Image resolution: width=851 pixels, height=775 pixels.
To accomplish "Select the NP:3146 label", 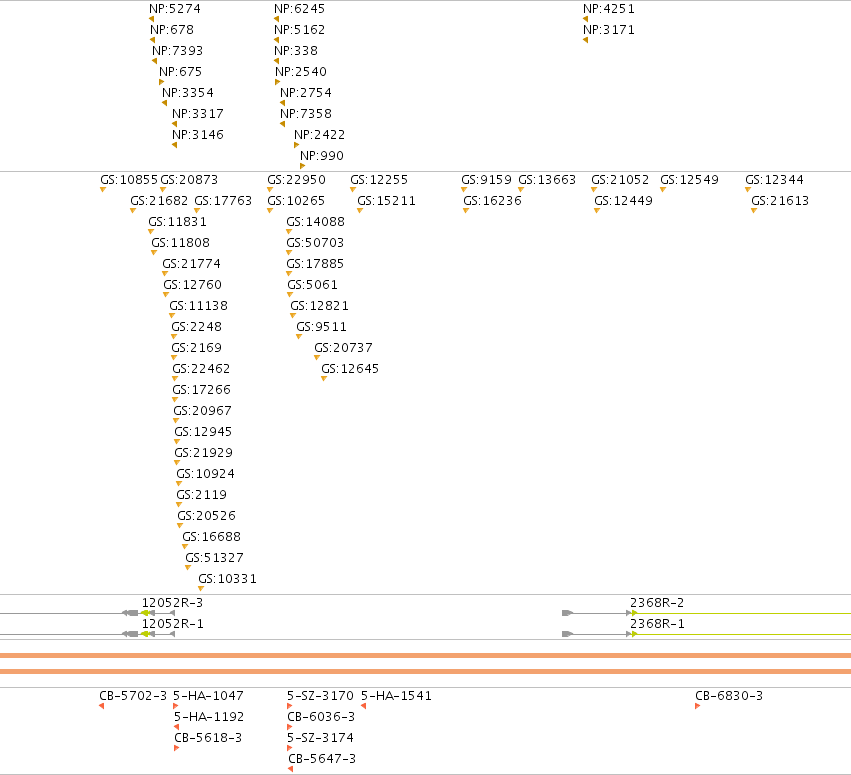I will (198, 135).
